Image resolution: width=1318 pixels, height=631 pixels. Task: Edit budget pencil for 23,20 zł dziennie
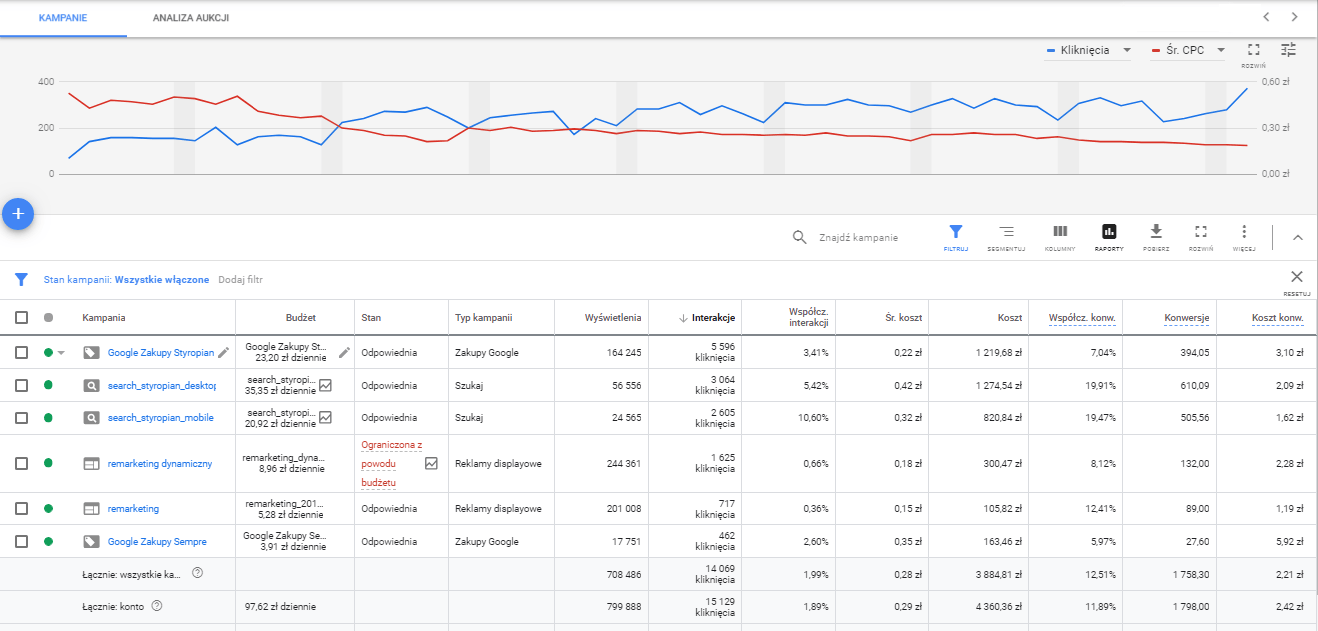coord(344,352)
